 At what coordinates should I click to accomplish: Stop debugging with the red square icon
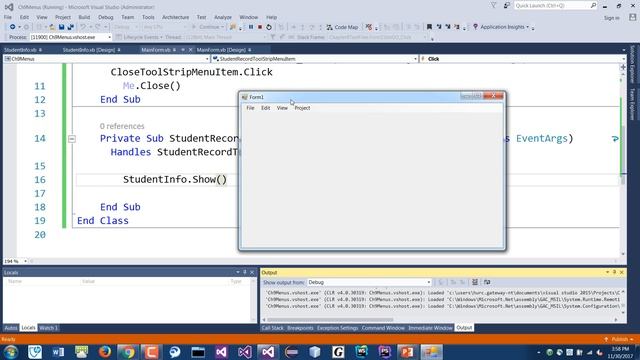[260, 27]
